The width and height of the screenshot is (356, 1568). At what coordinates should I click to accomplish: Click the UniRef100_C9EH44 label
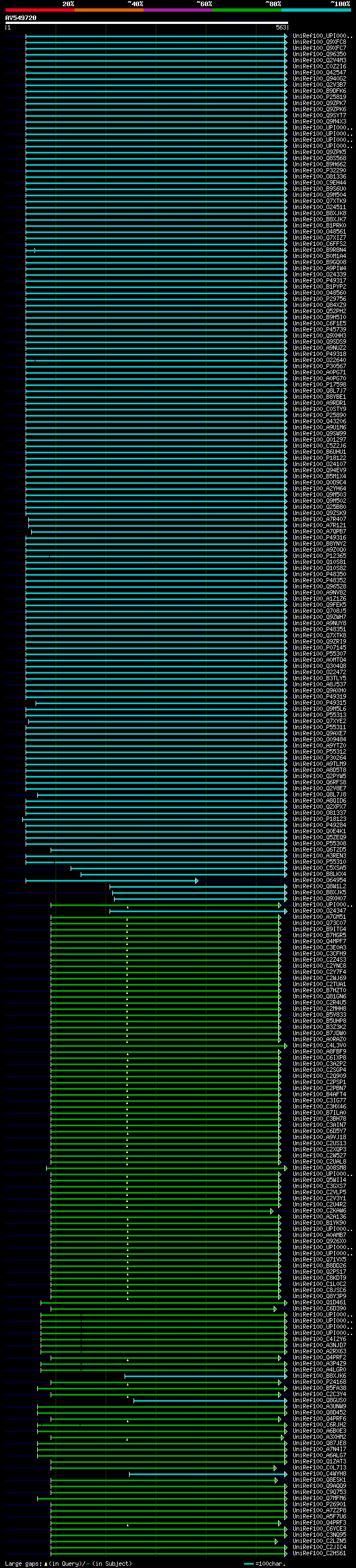[319, 182]
